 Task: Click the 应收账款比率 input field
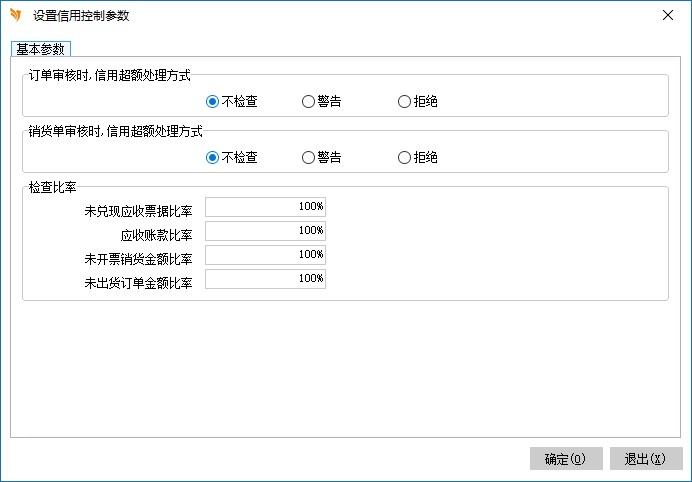click(x=265, y=231)
